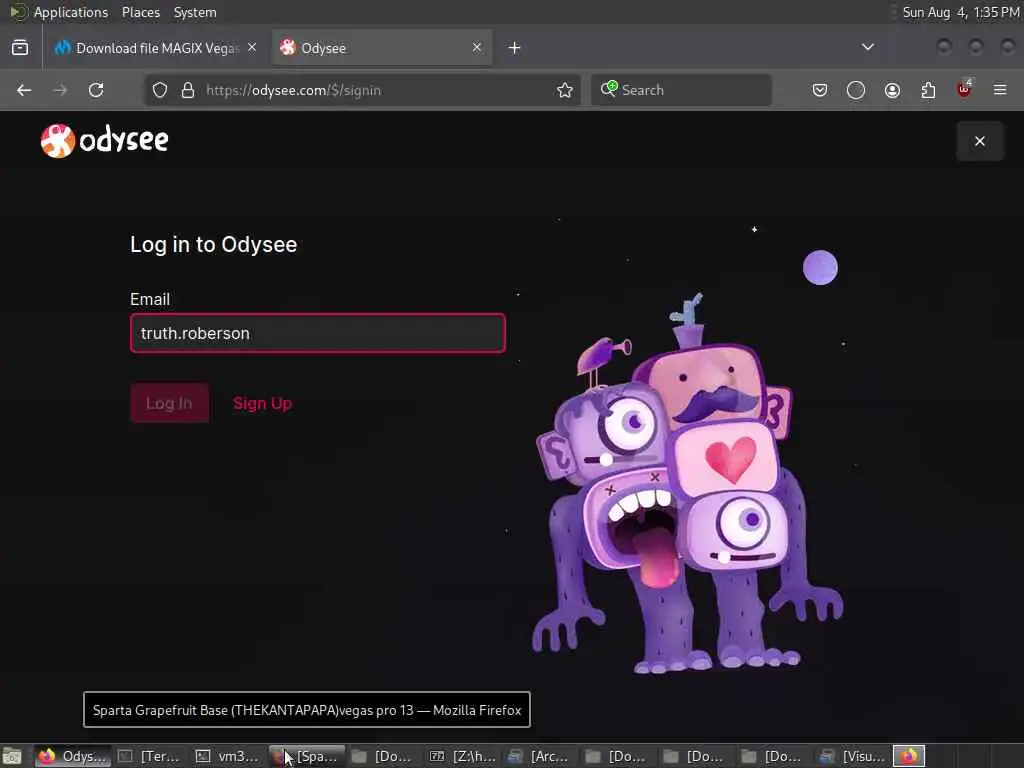Viewport: 1024px width, 768px height.
Task: Open the Places menu
Action: pos(141,12)
